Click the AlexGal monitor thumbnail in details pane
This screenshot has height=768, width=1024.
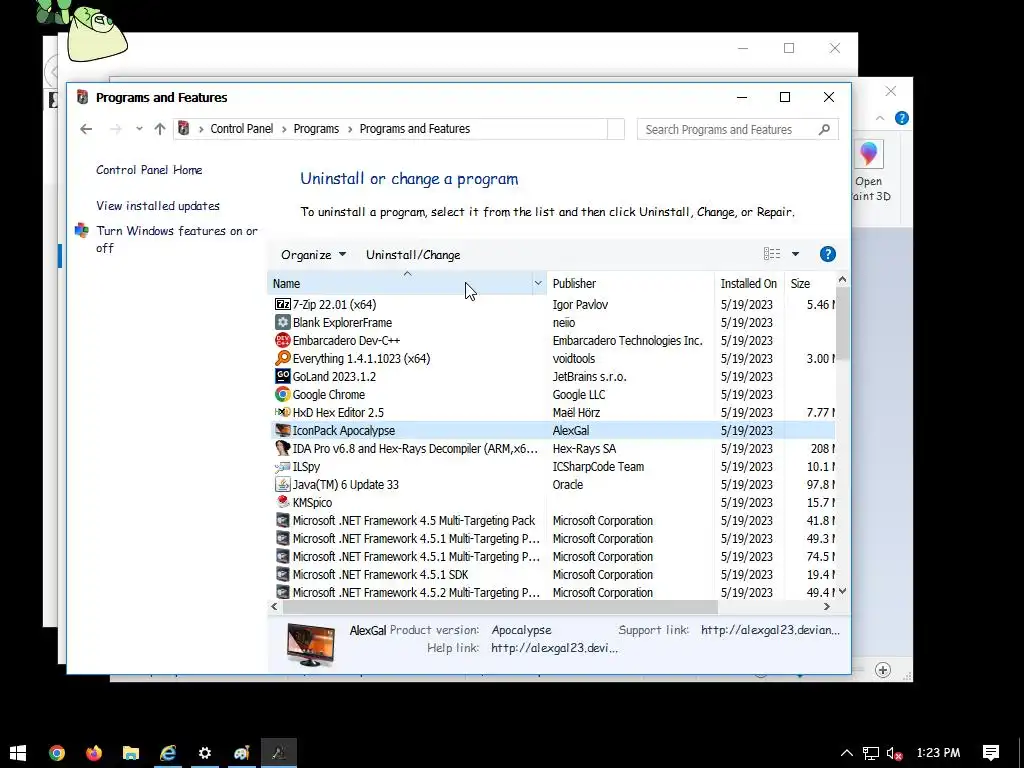(x=310, y=644)
